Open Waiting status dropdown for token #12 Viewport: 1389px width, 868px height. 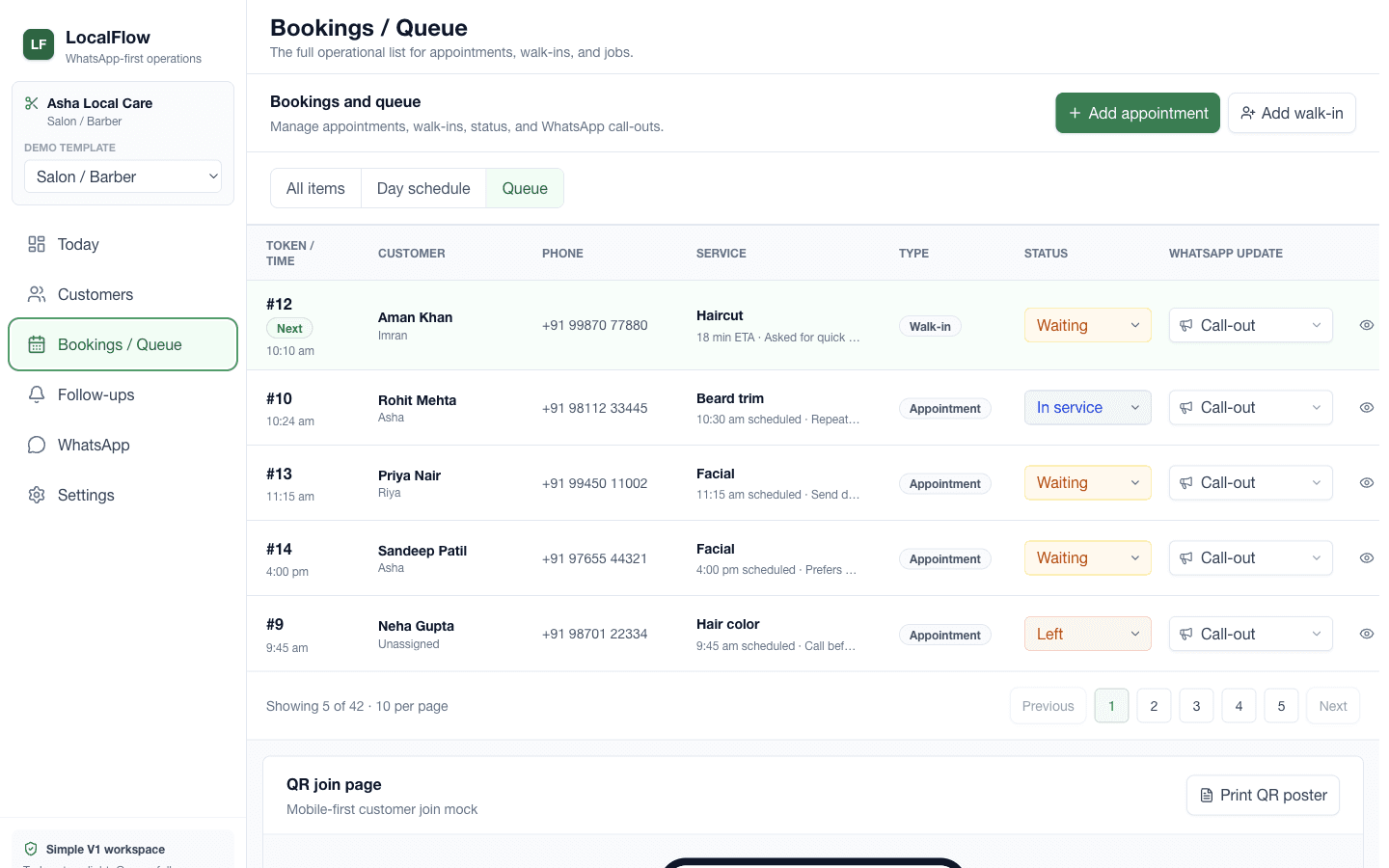tap(1087, 325)
